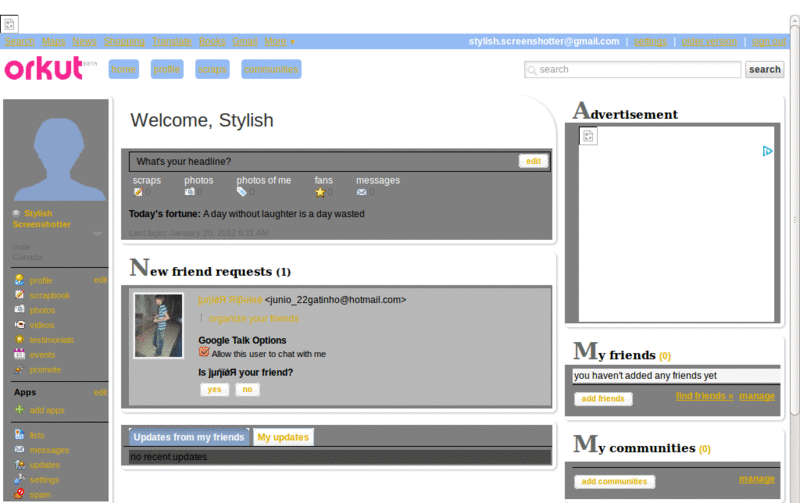Open the Translate link in the top bar
Viewport: 800px width, 503px height.
pyautogui.click(x=172, y=41)
